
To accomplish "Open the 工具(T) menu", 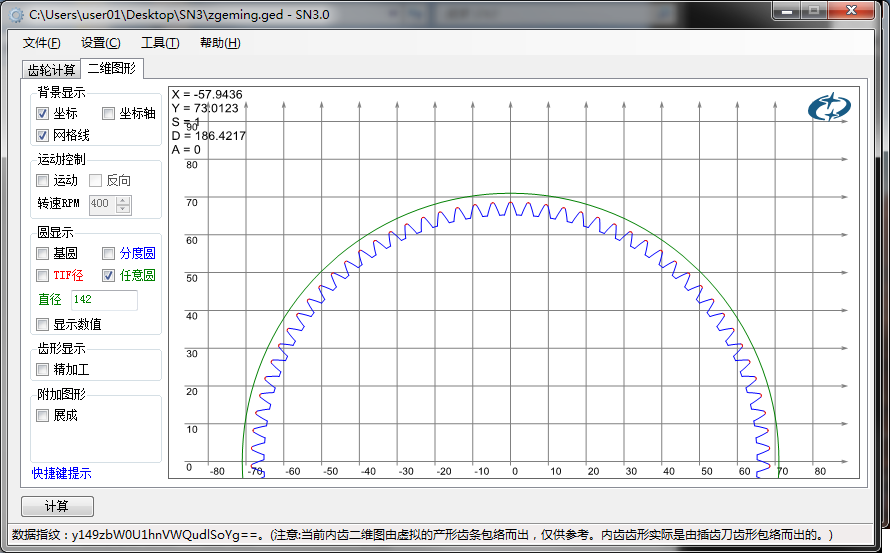I will tap(160, 43).
